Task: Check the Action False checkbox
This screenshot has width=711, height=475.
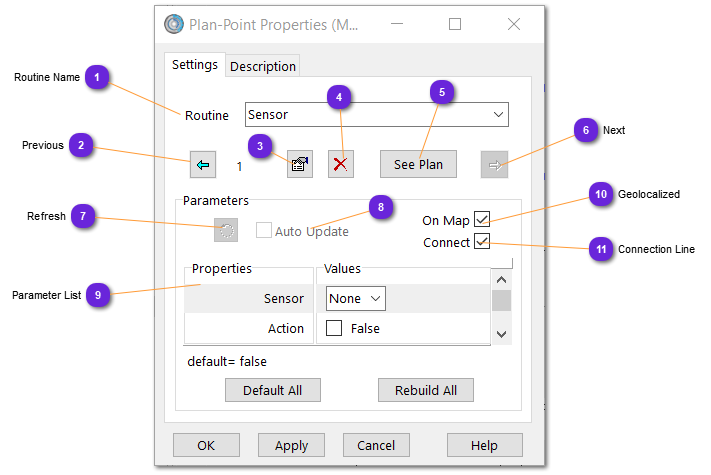Action: [334, 328]
